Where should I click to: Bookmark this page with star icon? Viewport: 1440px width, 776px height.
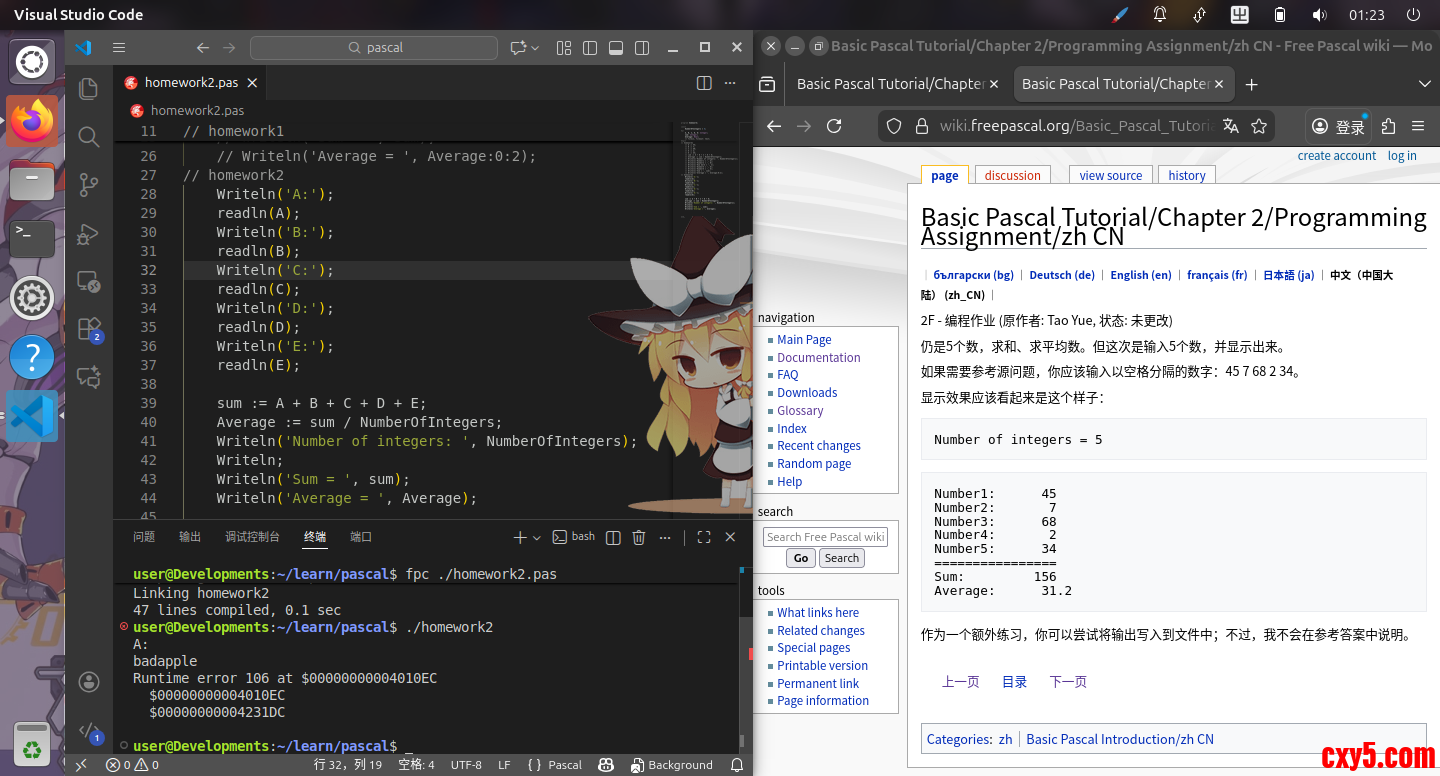pyautogui.click(x=1259, y=126)
